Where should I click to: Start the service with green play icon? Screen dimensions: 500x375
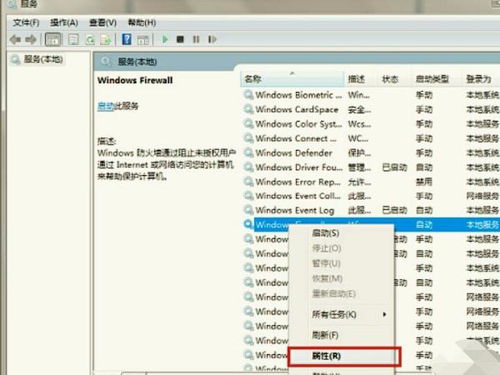(165, 39)
